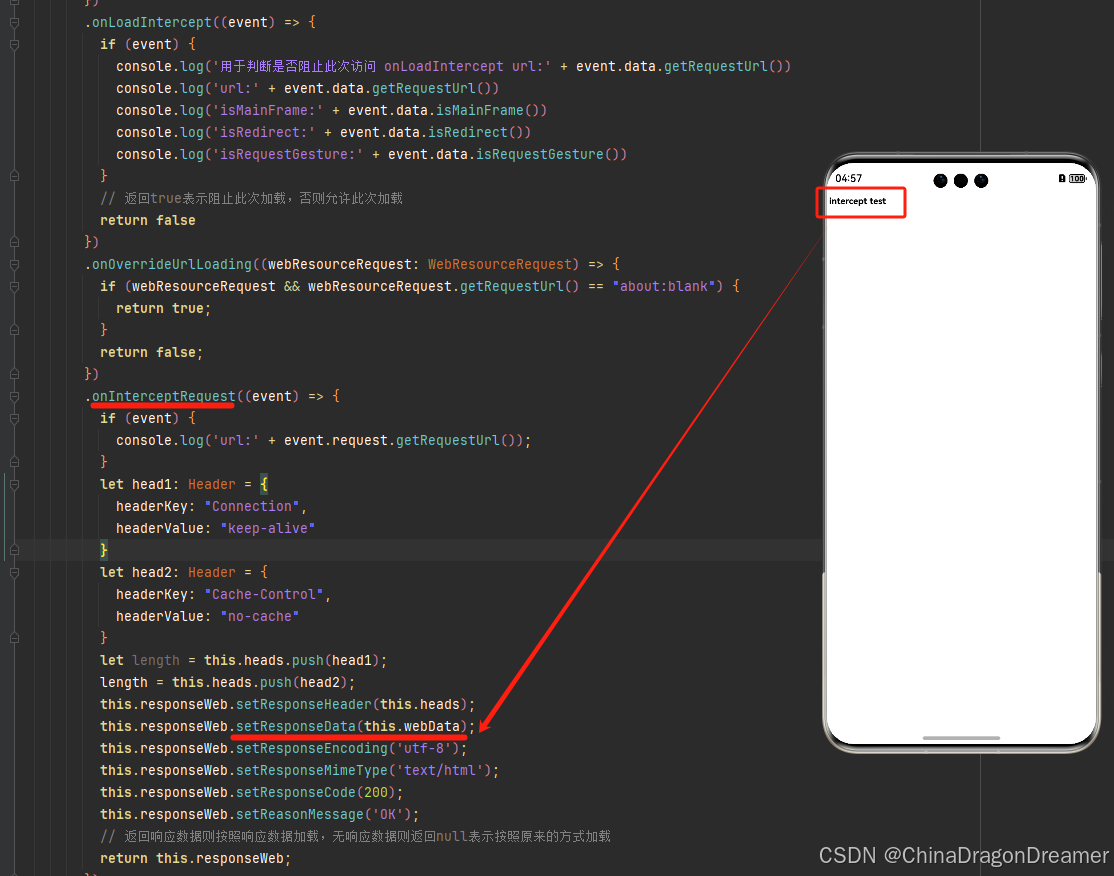Click the "about:blank" string literal

[x=664, y=286]
